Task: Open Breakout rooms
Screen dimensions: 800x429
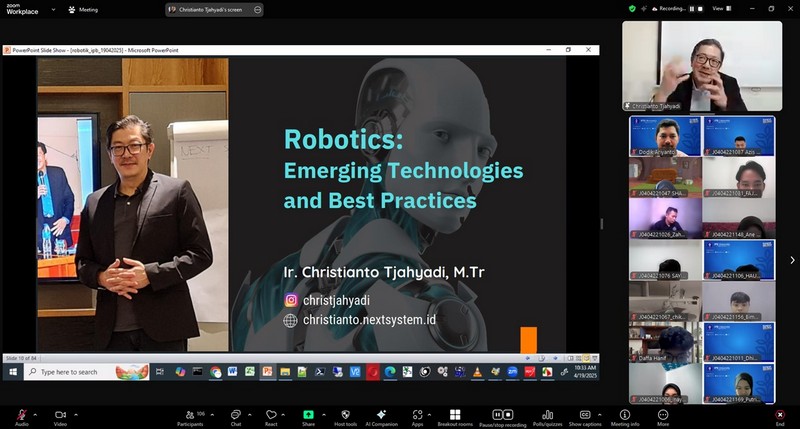Action: coord(455,414)
